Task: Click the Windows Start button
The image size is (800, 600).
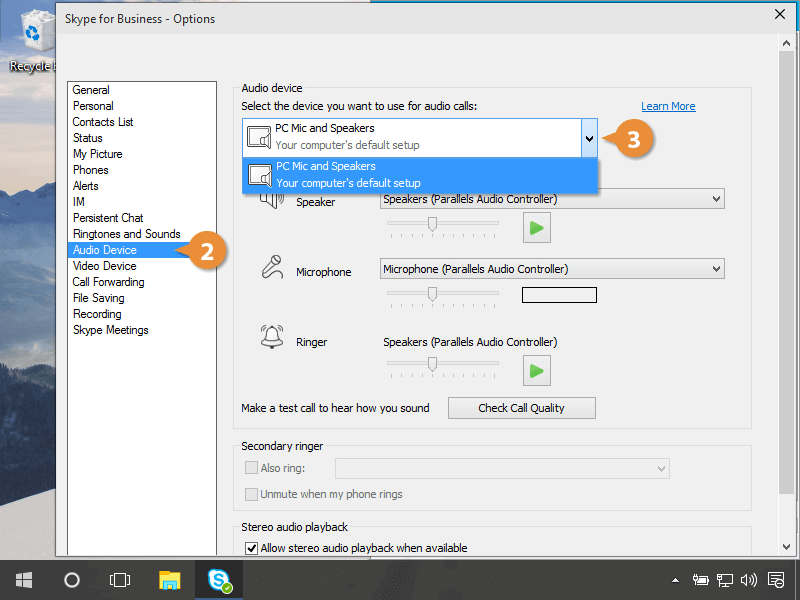Action: (x=24, y=579)
